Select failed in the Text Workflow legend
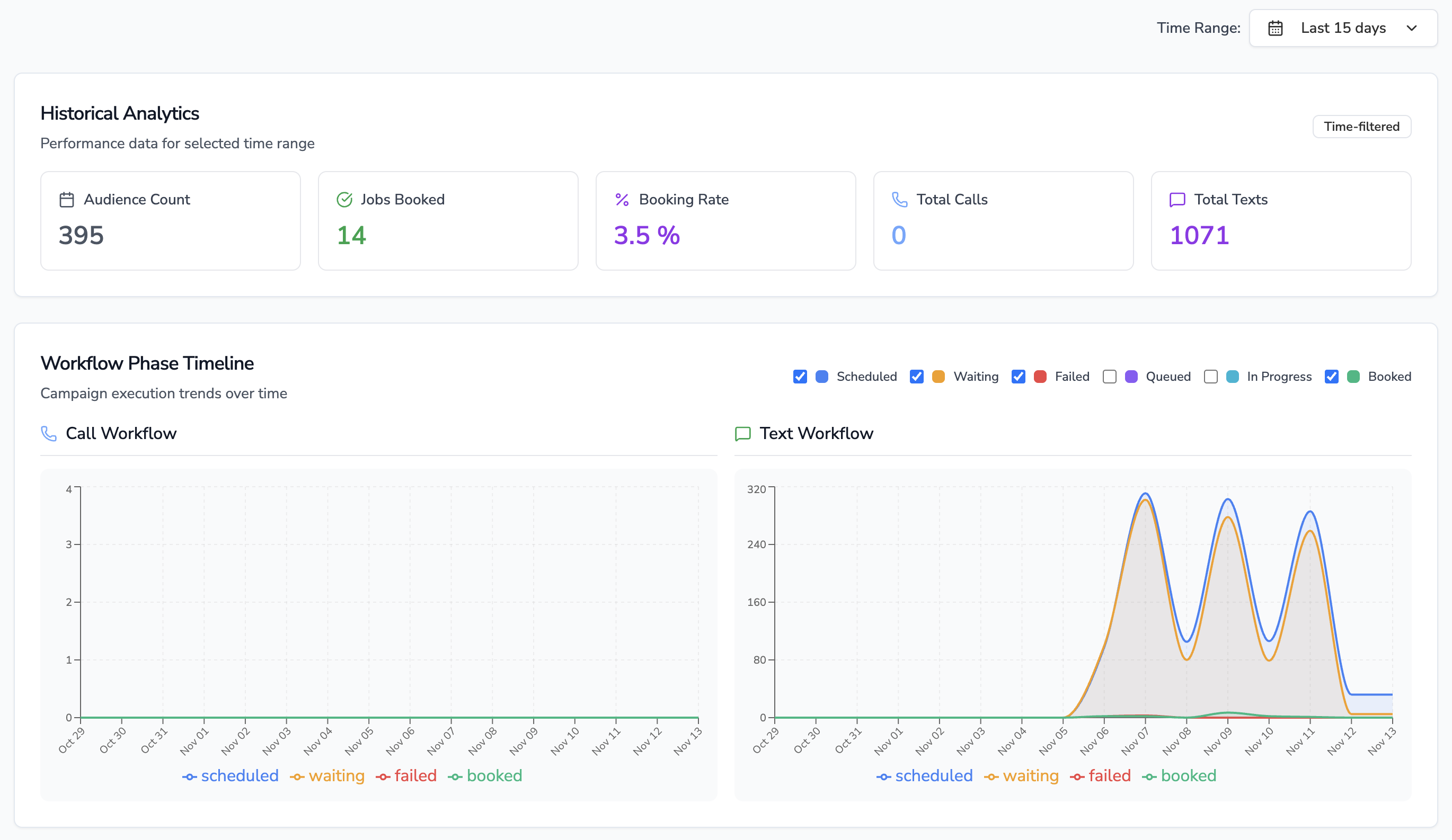This screenshot has height=840, width=1452. coord(1110,775)
